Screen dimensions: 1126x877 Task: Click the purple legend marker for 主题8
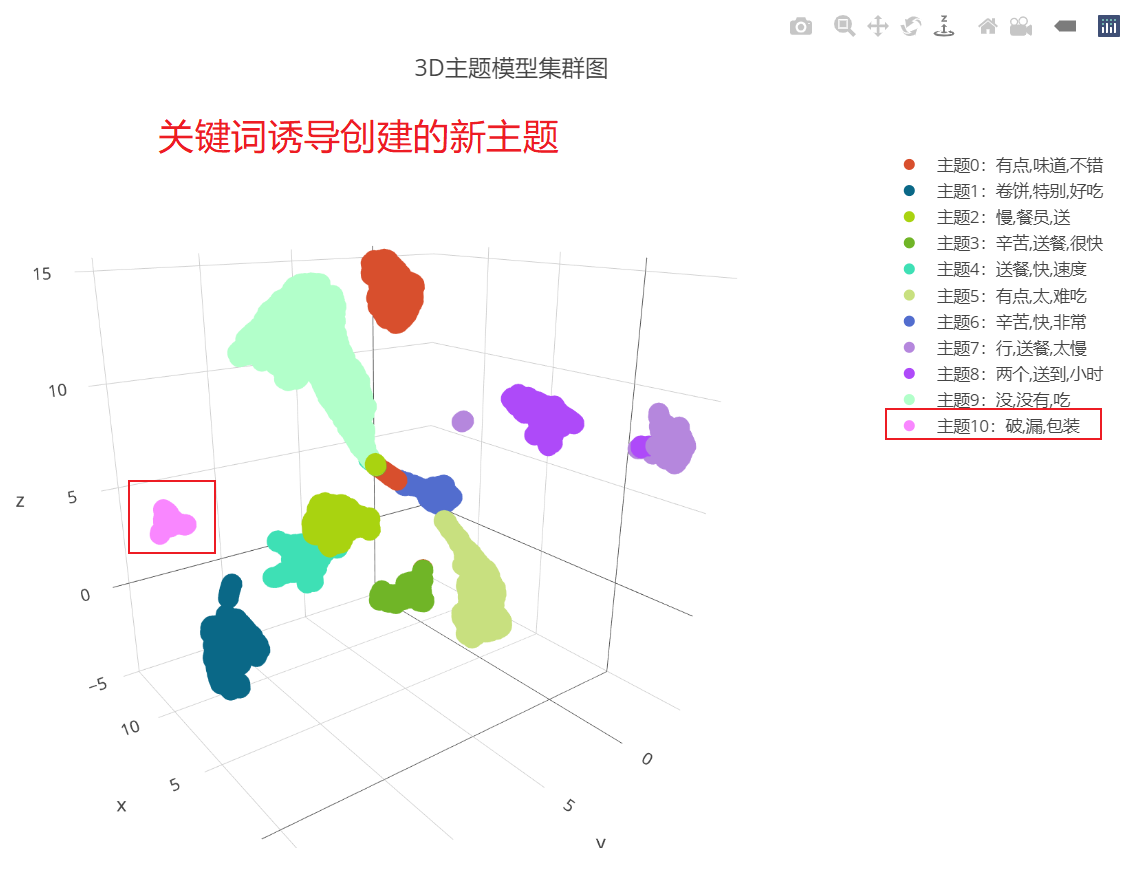click(909, 373)
